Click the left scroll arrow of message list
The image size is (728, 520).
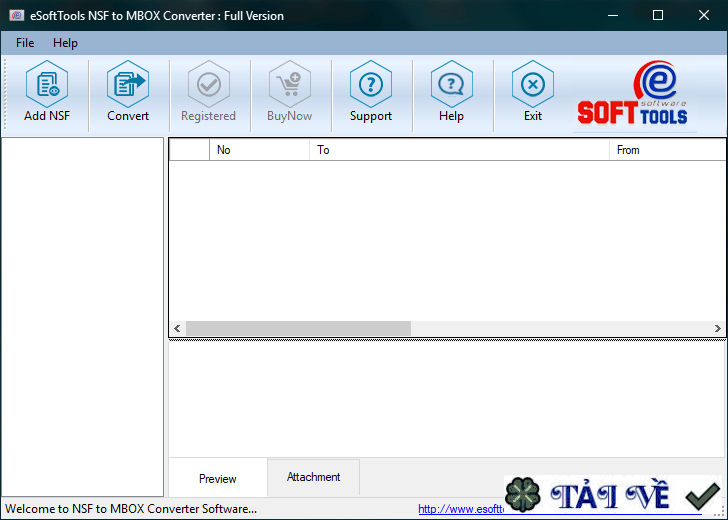click(x=177, y=328)
